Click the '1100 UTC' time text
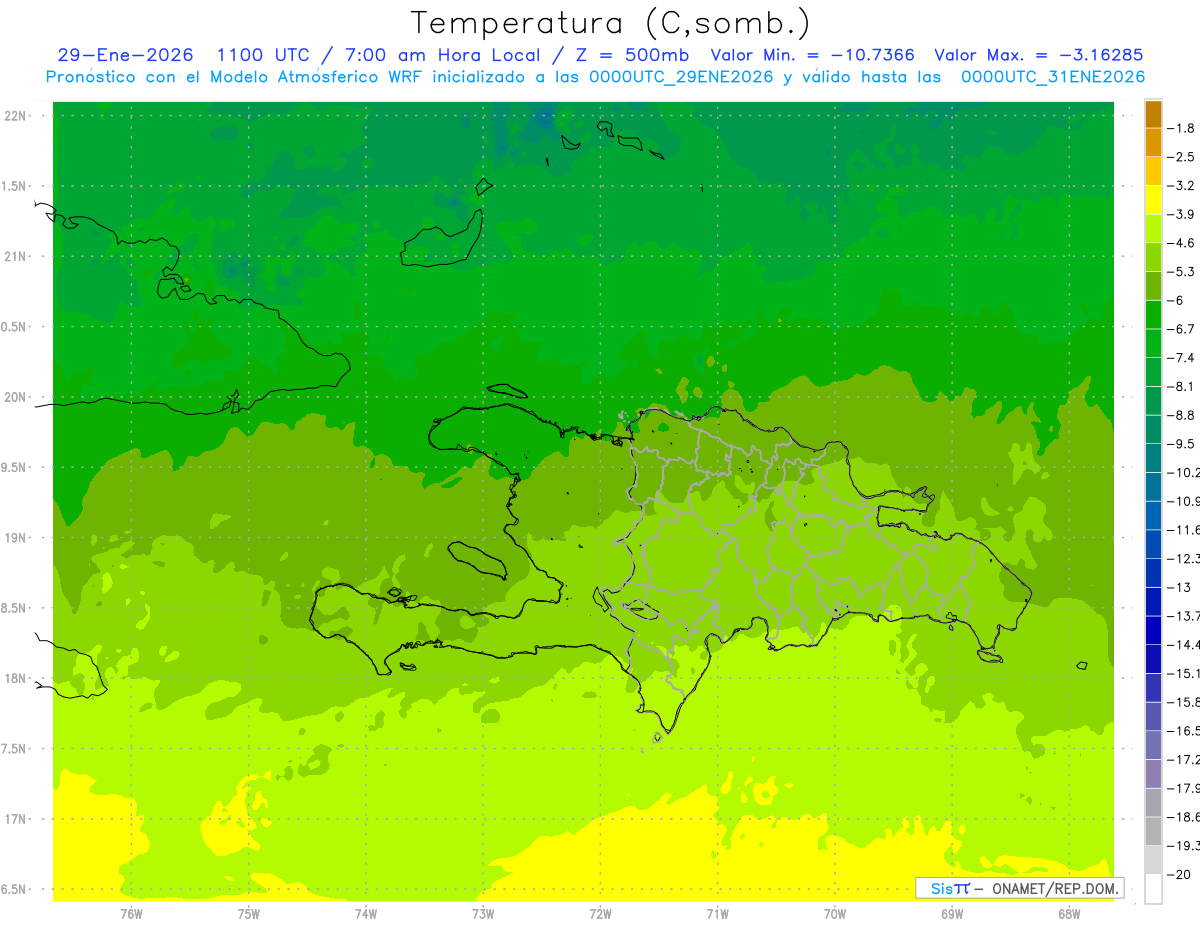The image size is (1200, 927). click(x=263, y=55)
